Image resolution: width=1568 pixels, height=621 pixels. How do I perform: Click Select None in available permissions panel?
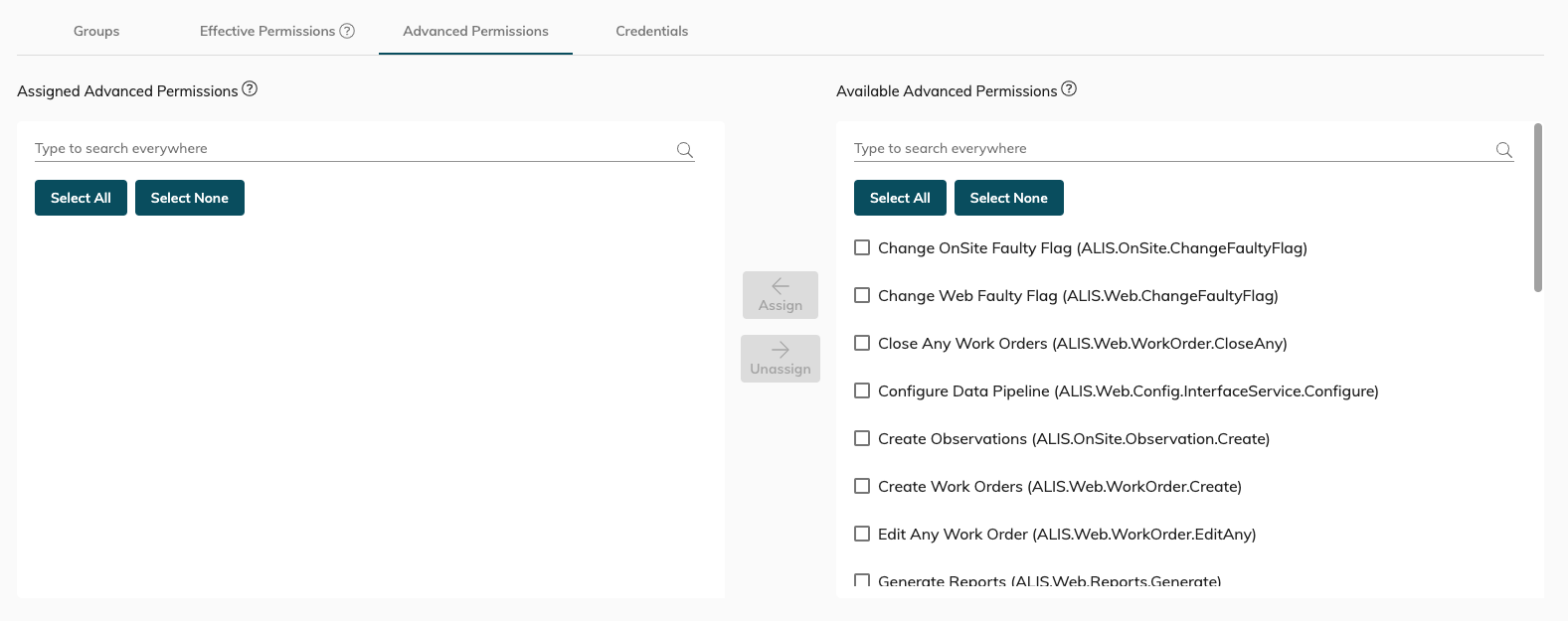(1008, 198)
